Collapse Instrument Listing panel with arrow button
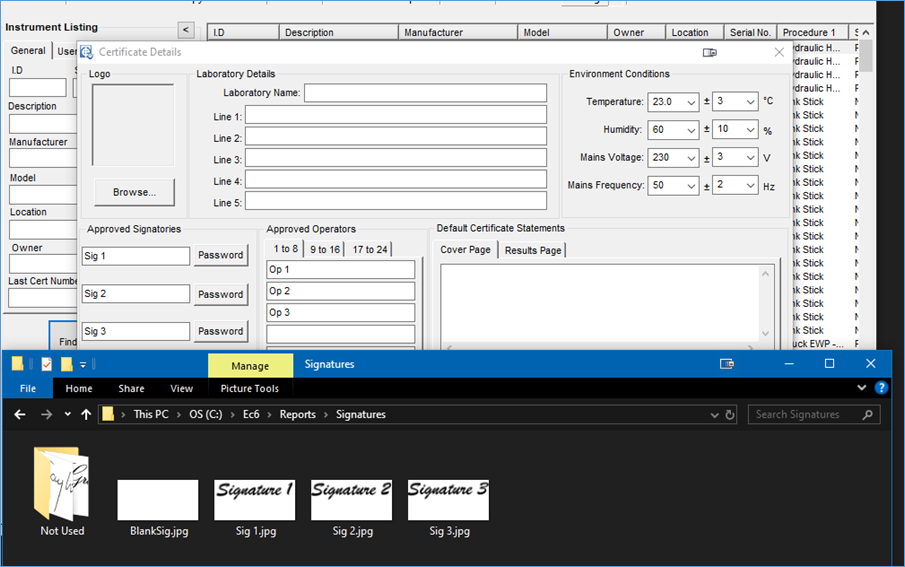This screenshot has width=905, height=567. pyautogui.click(x=185, y=31)
